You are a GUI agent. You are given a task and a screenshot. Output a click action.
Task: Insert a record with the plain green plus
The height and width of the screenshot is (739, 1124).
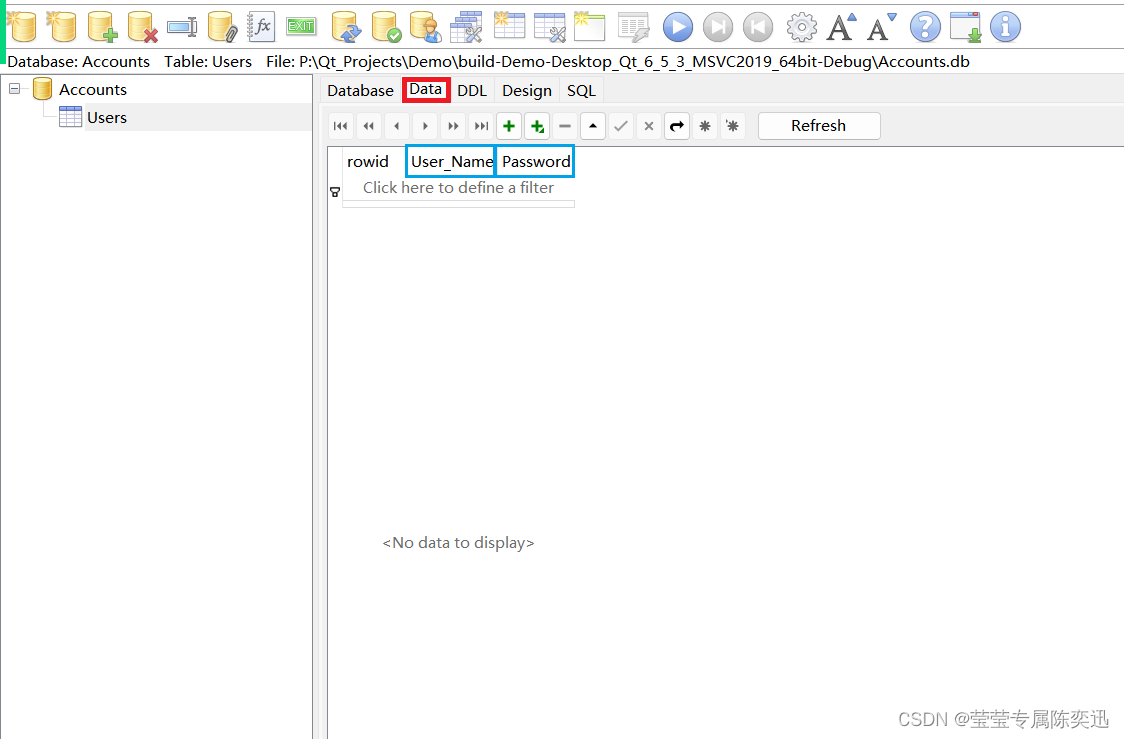coord(509,126)
